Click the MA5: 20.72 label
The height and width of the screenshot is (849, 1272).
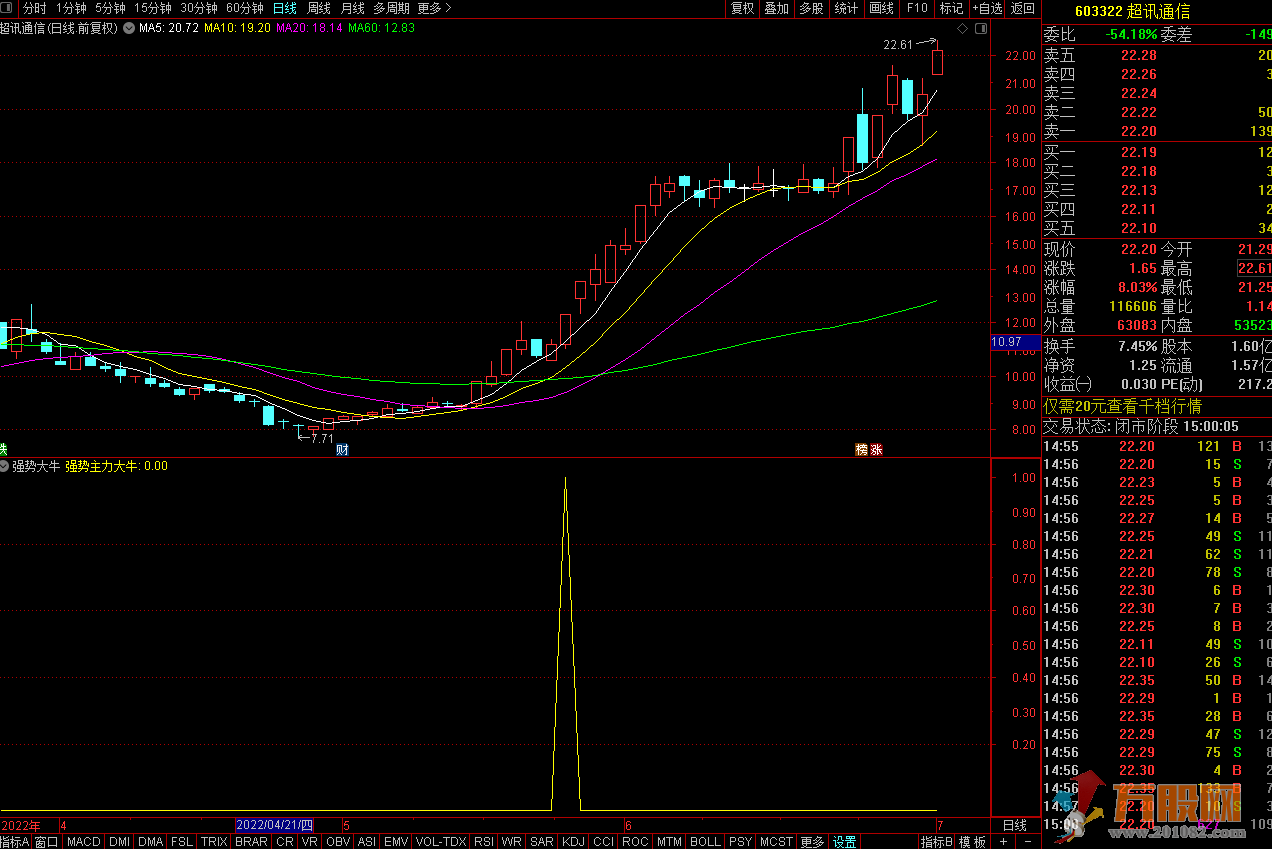tap(168, 28)
